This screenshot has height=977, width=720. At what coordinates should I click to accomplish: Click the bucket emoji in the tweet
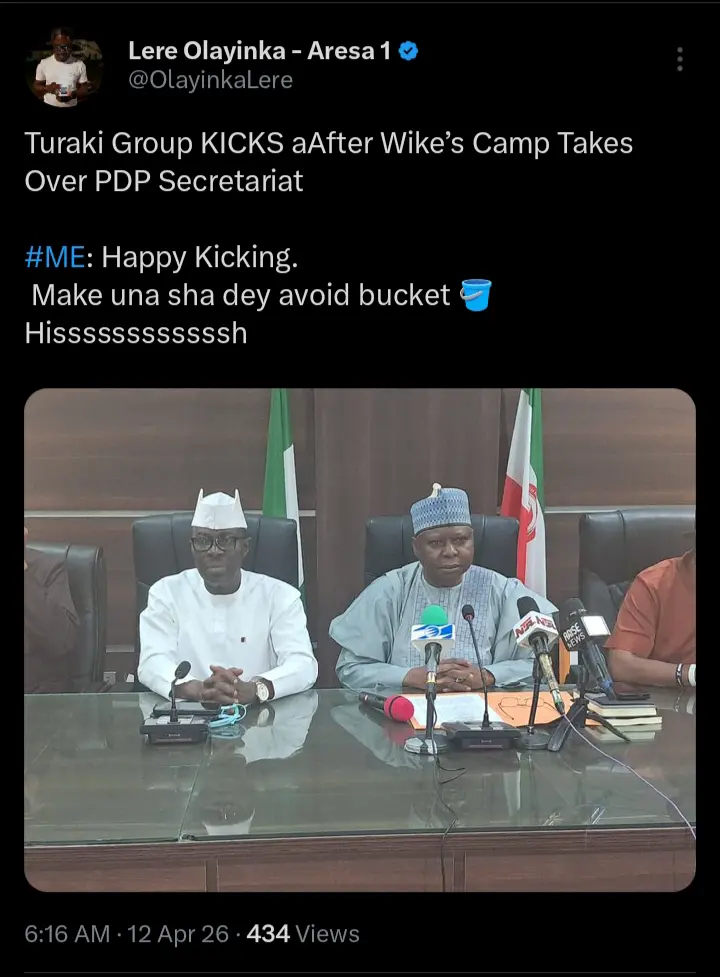click(476, 296)
